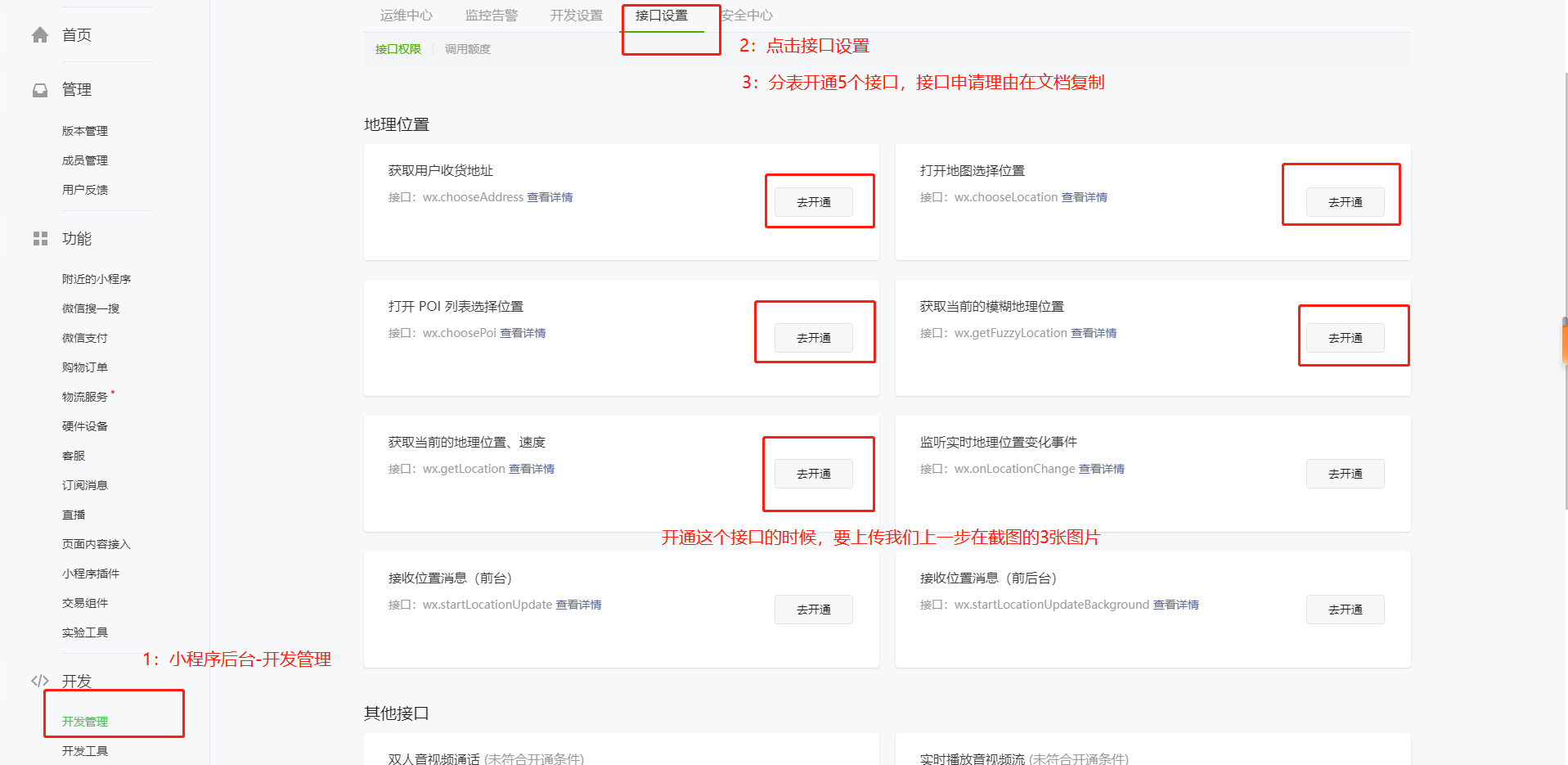Open the 运维中心 tab
Viewport: 1568px width, 765px height.
(x=407, y=16)
